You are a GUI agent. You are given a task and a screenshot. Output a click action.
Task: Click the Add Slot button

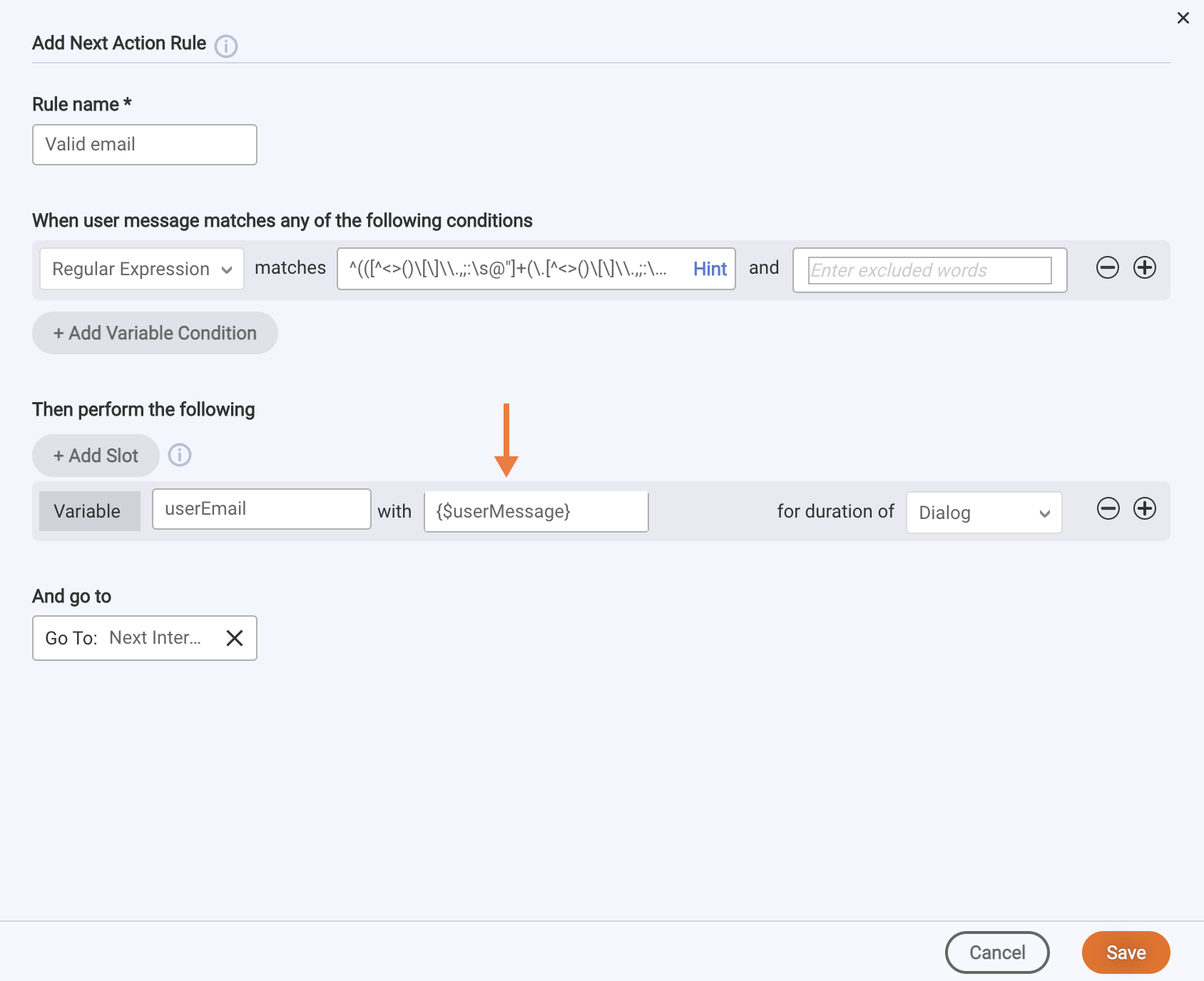pos(96,456)
